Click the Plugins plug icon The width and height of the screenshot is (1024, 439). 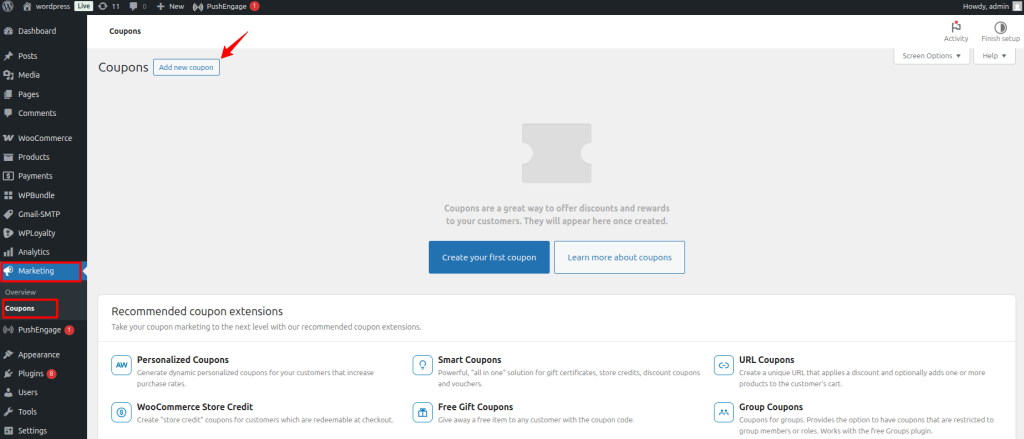coord(8,374)
